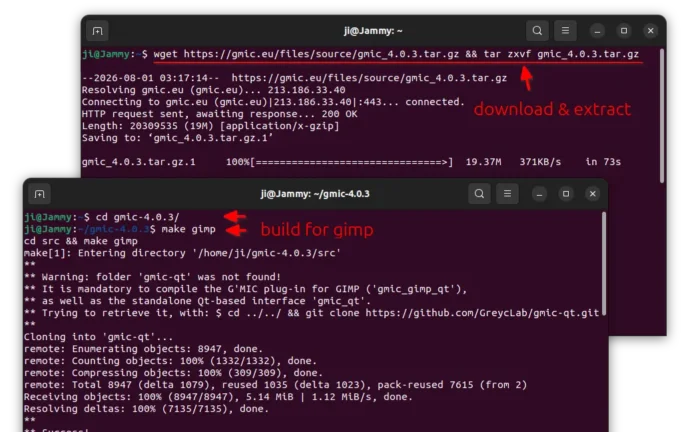
Task: Click 'remote: Compressing objects: 100%' line
Action: 173,373
